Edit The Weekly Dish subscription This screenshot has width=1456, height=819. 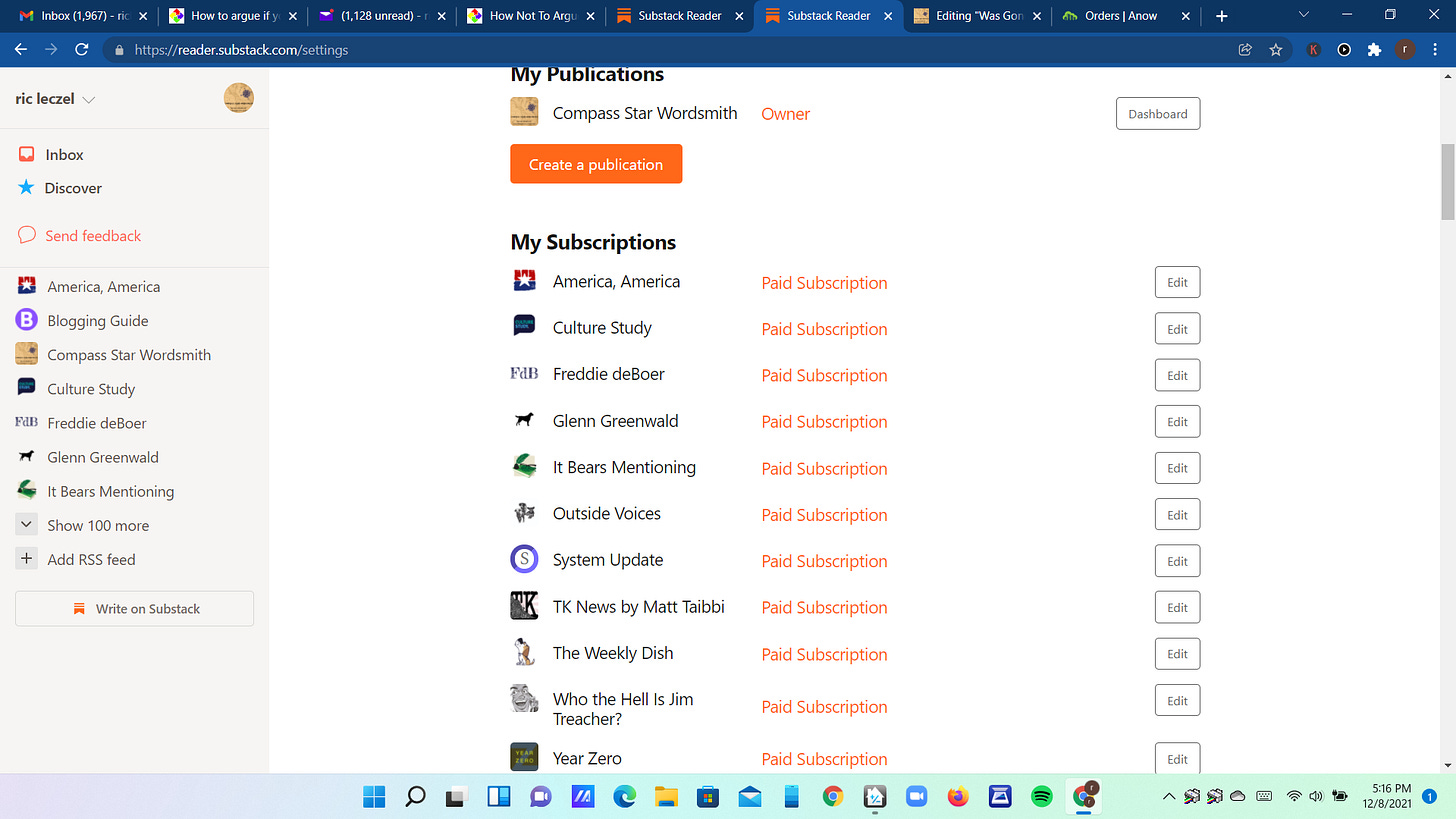pyautogui.click(x=1177, y=654)
